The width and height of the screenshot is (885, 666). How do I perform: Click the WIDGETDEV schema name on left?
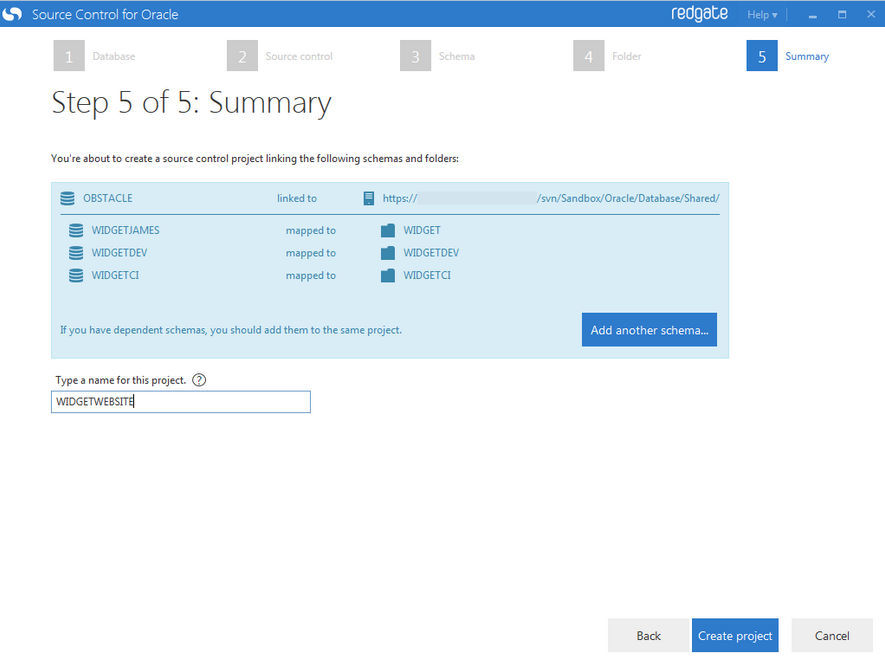point(119,253)
